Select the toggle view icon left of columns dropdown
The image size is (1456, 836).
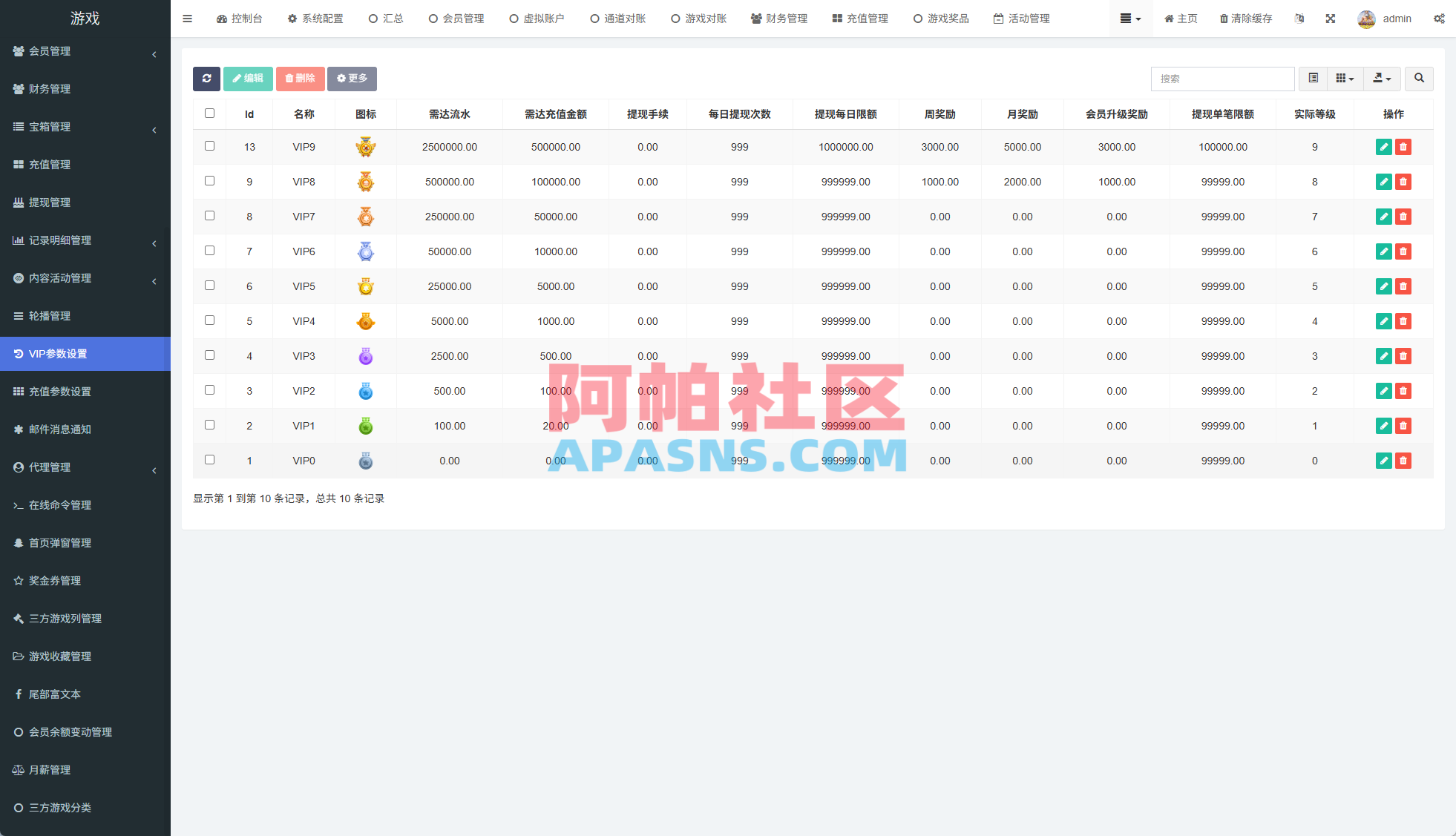[1314, 79]
